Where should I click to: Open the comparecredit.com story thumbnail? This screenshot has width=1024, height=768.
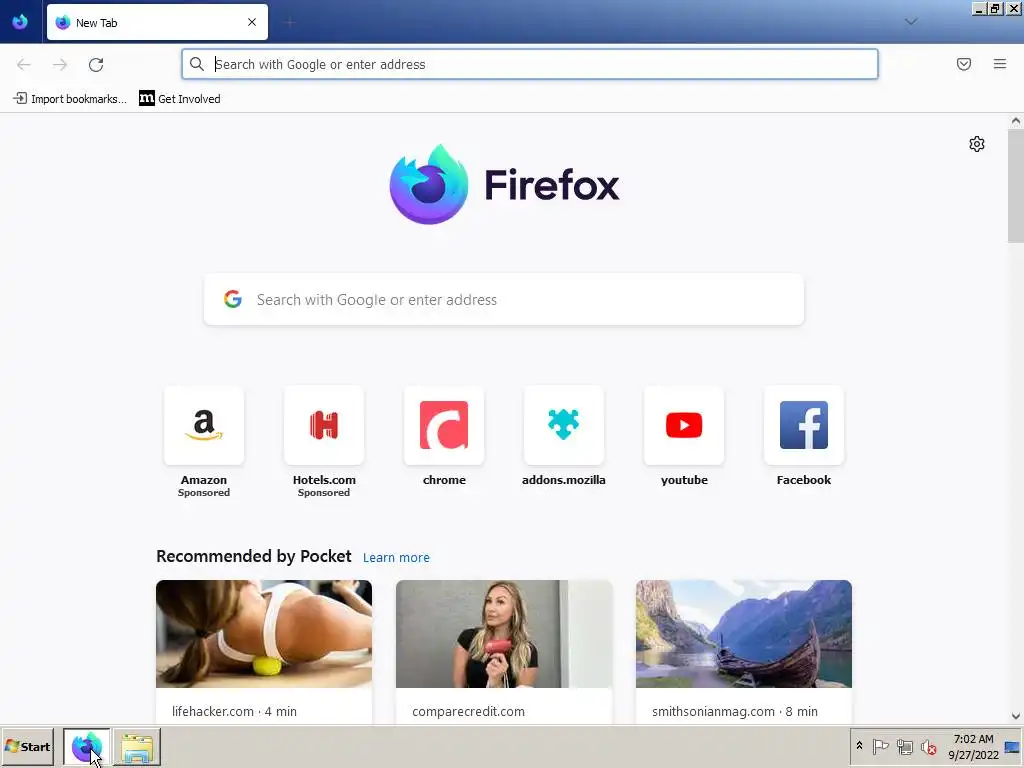(504, 633)
